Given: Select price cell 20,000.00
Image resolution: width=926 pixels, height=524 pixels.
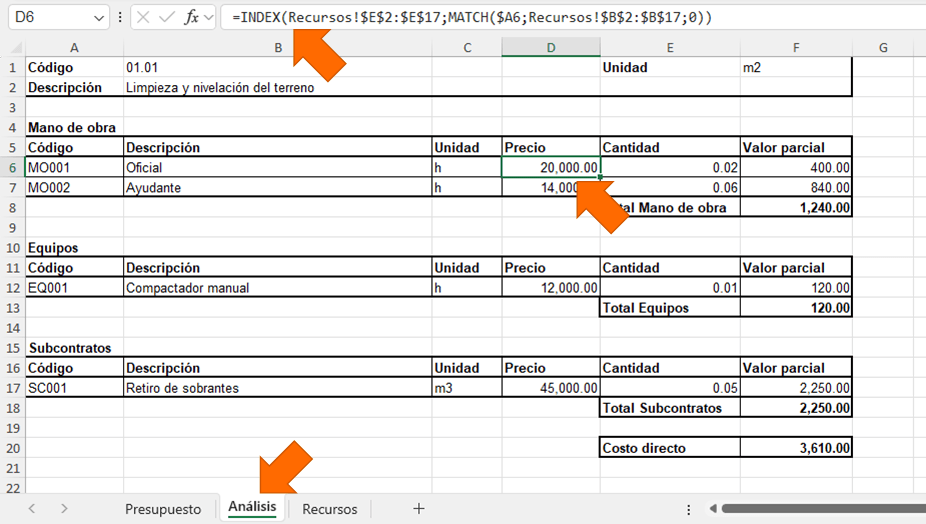Looking at the screenshot, I should (x=551, y=168).
